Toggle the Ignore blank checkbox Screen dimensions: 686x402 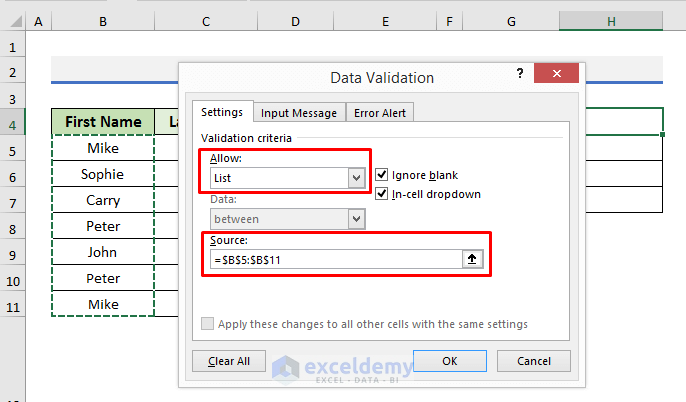pyautogui.click(x=382, y=175)
